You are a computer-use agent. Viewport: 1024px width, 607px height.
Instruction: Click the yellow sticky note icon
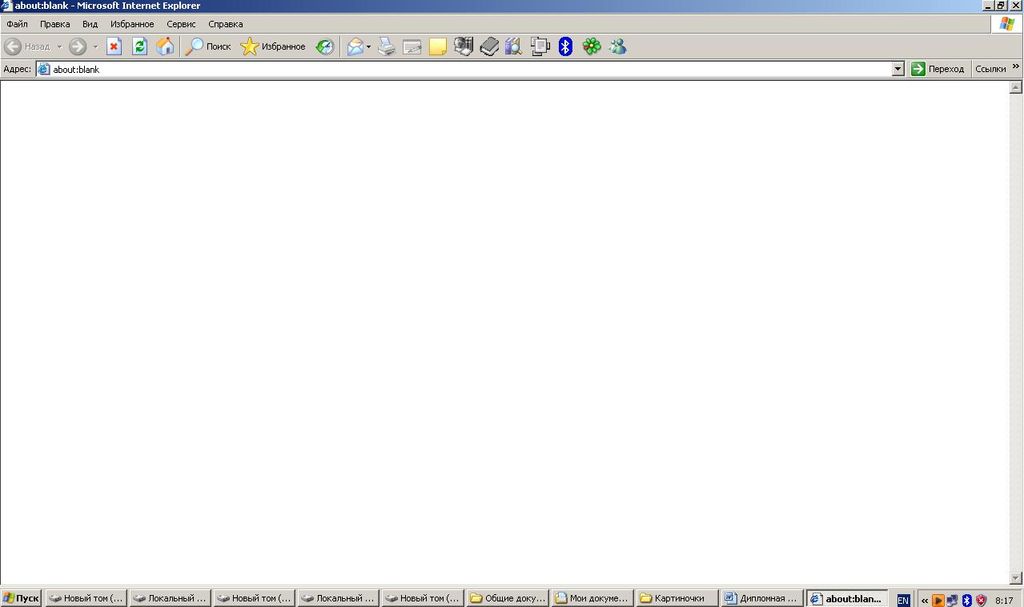(438, 47)
